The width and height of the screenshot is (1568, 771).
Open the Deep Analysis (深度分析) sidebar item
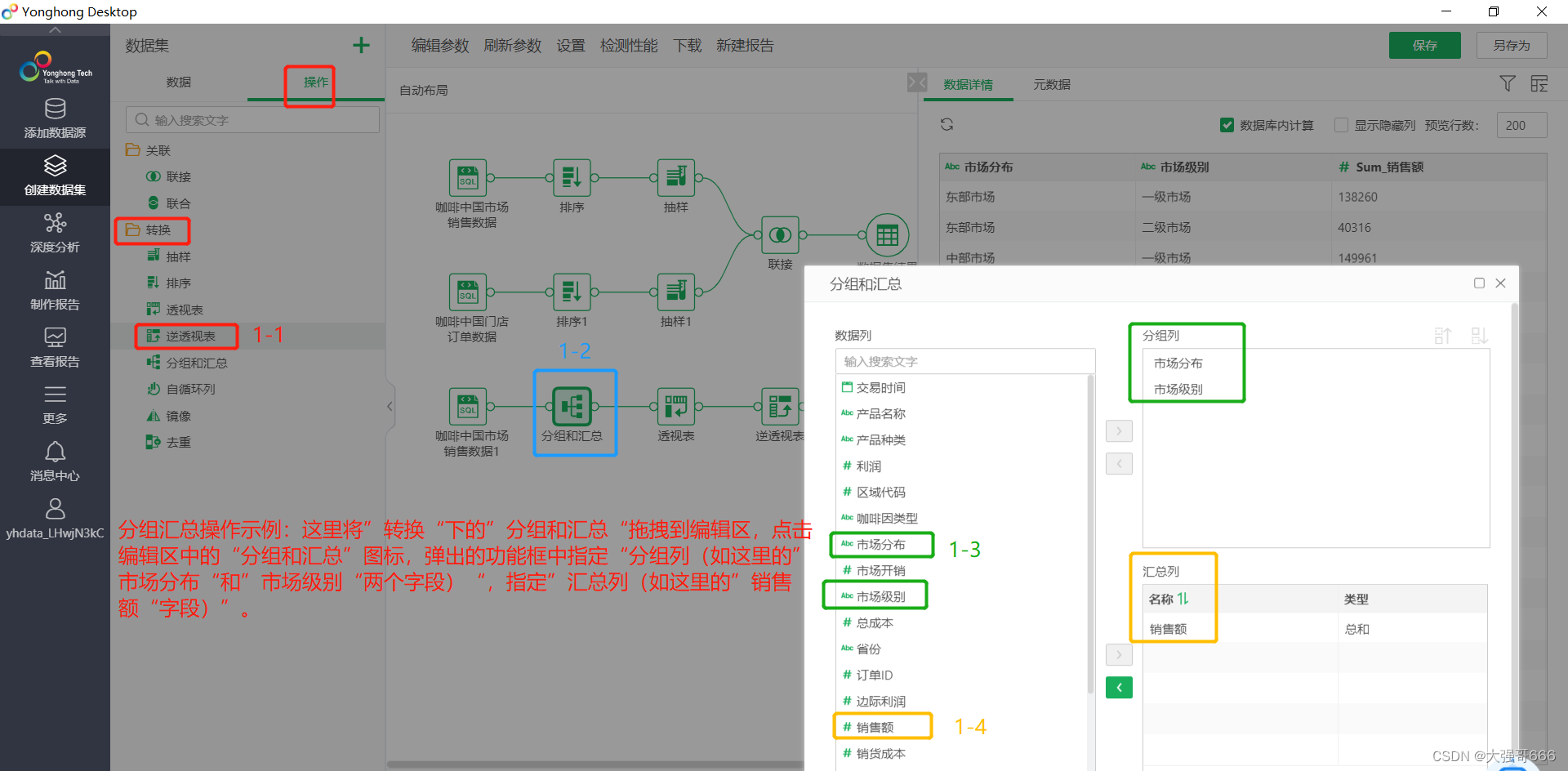[x=55, y=234]
